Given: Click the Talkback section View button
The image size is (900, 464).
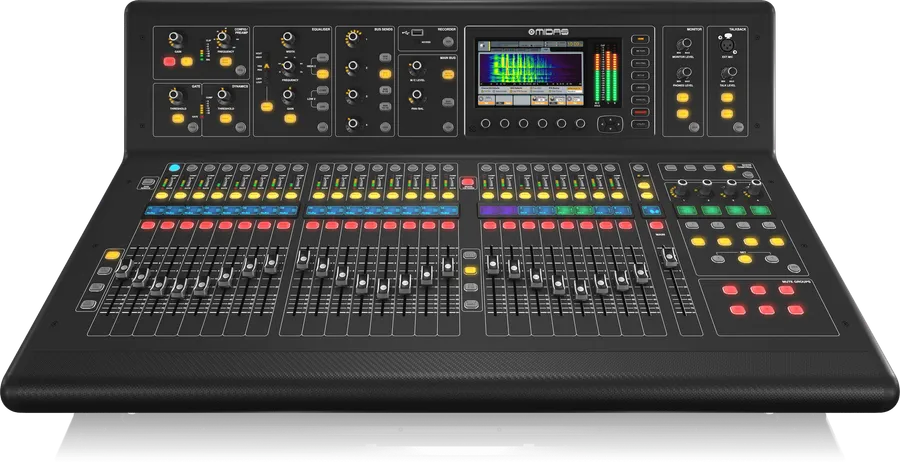Looking at the screenshot, I should click(739, 127).
